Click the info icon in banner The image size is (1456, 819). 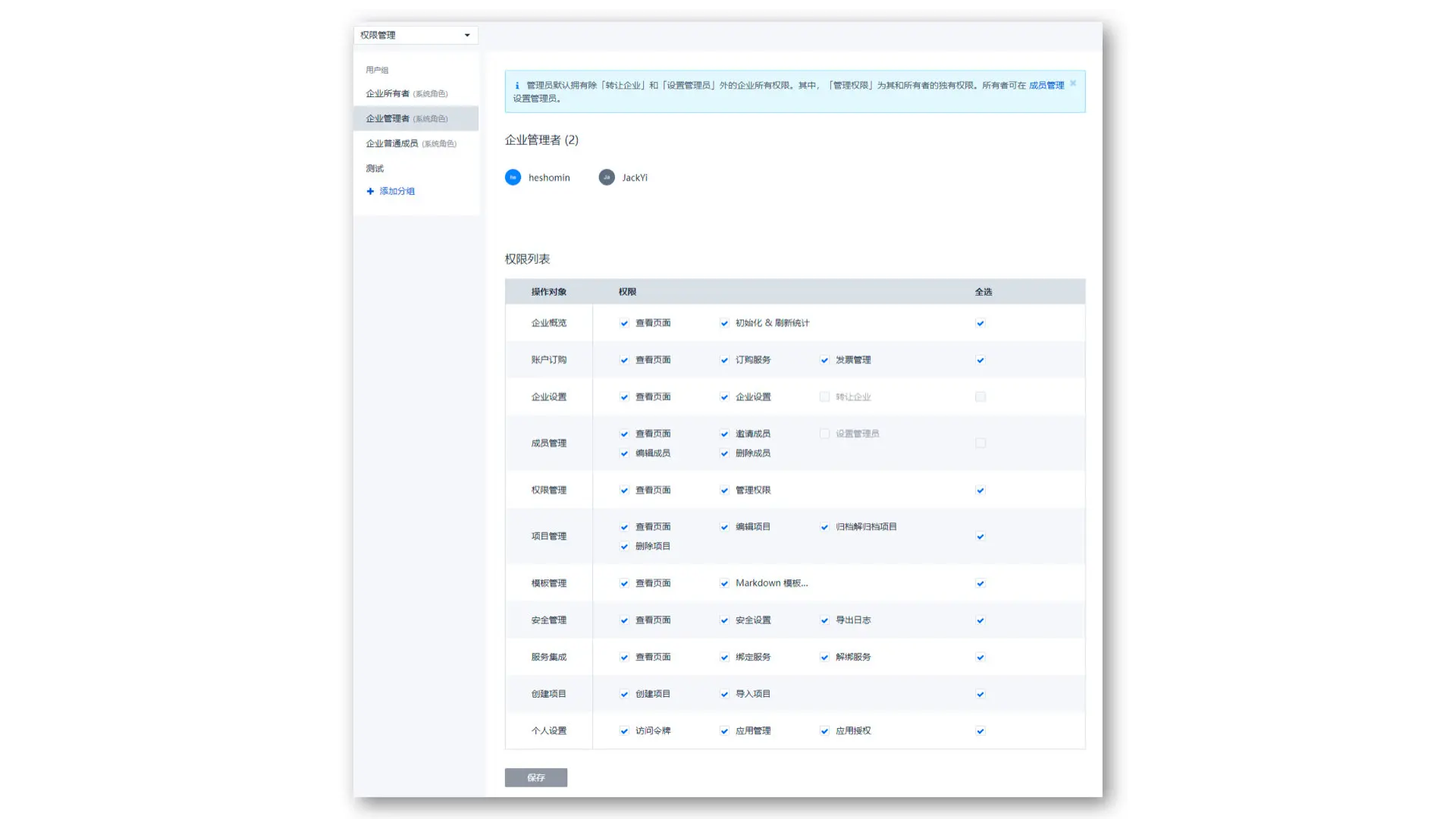click(517, 86)
